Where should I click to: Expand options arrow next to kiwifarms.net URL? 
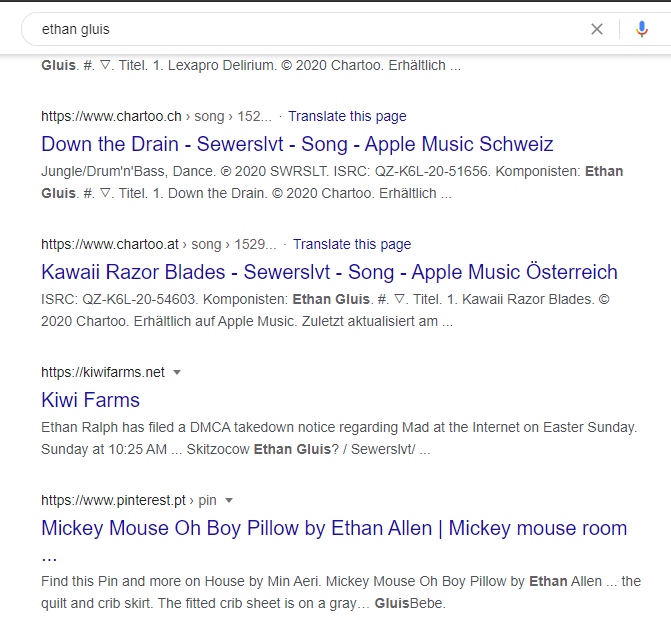(177, 373)
